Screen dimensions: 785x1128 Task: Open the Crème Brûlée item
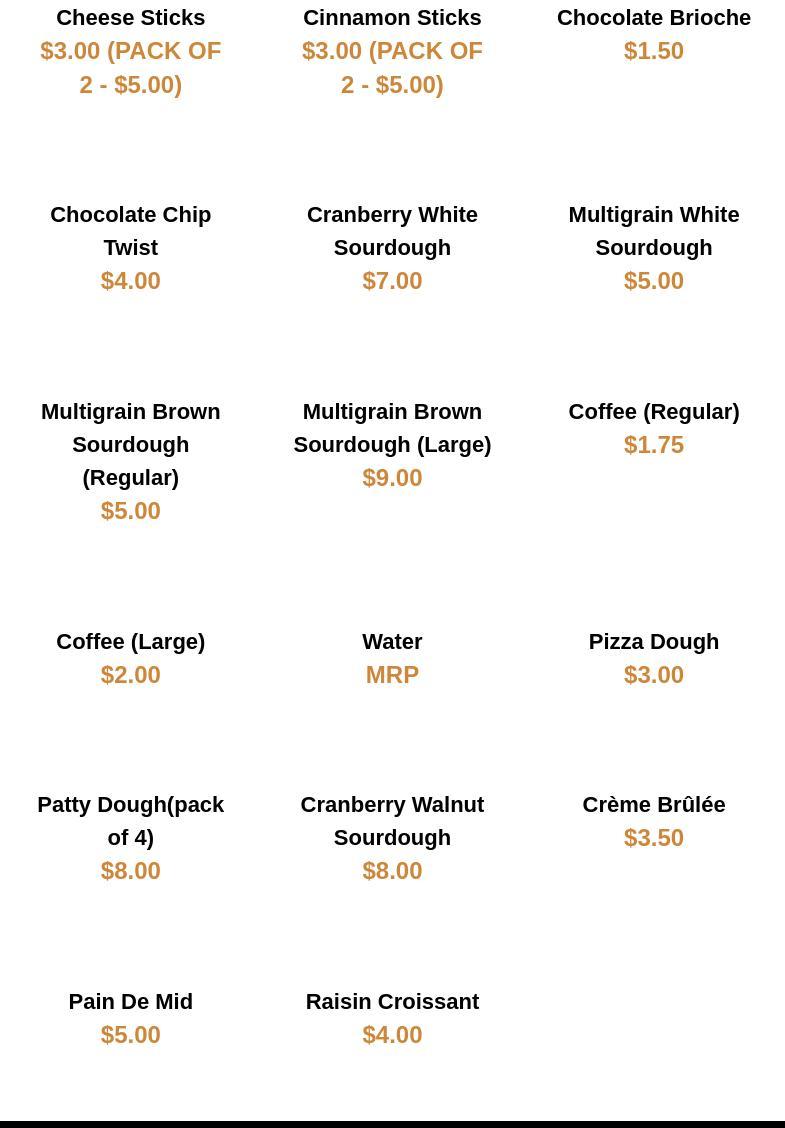pyautogui.click(x=653, y=805)
